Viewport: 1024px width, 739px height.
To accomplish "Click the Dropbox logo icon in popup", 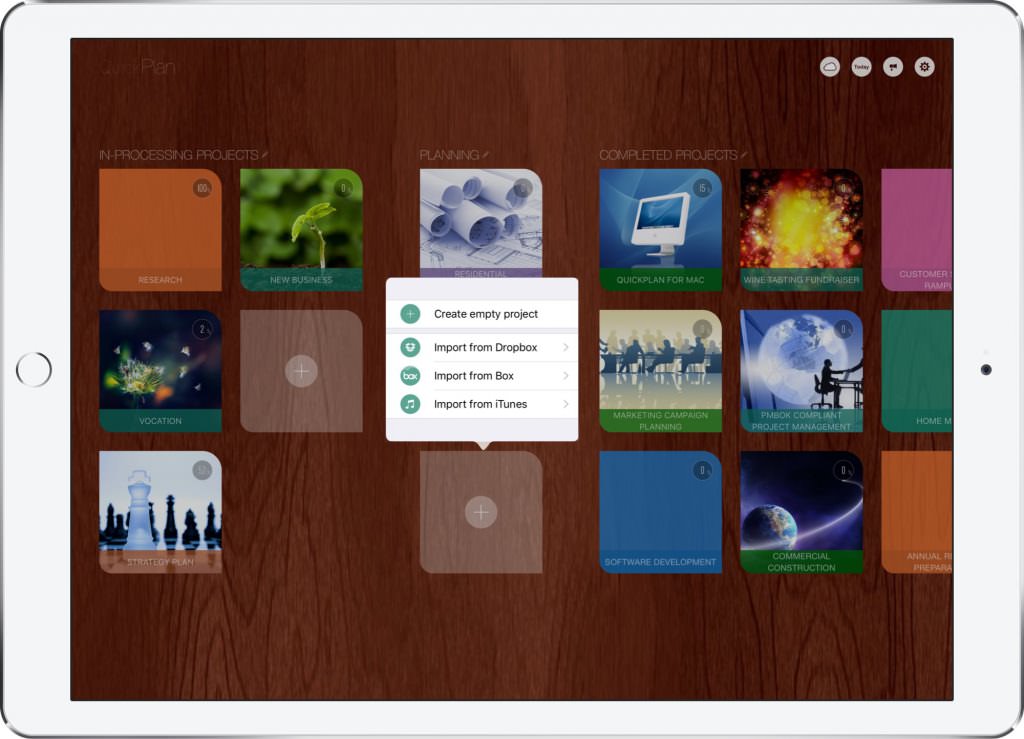I will [410, 347].
